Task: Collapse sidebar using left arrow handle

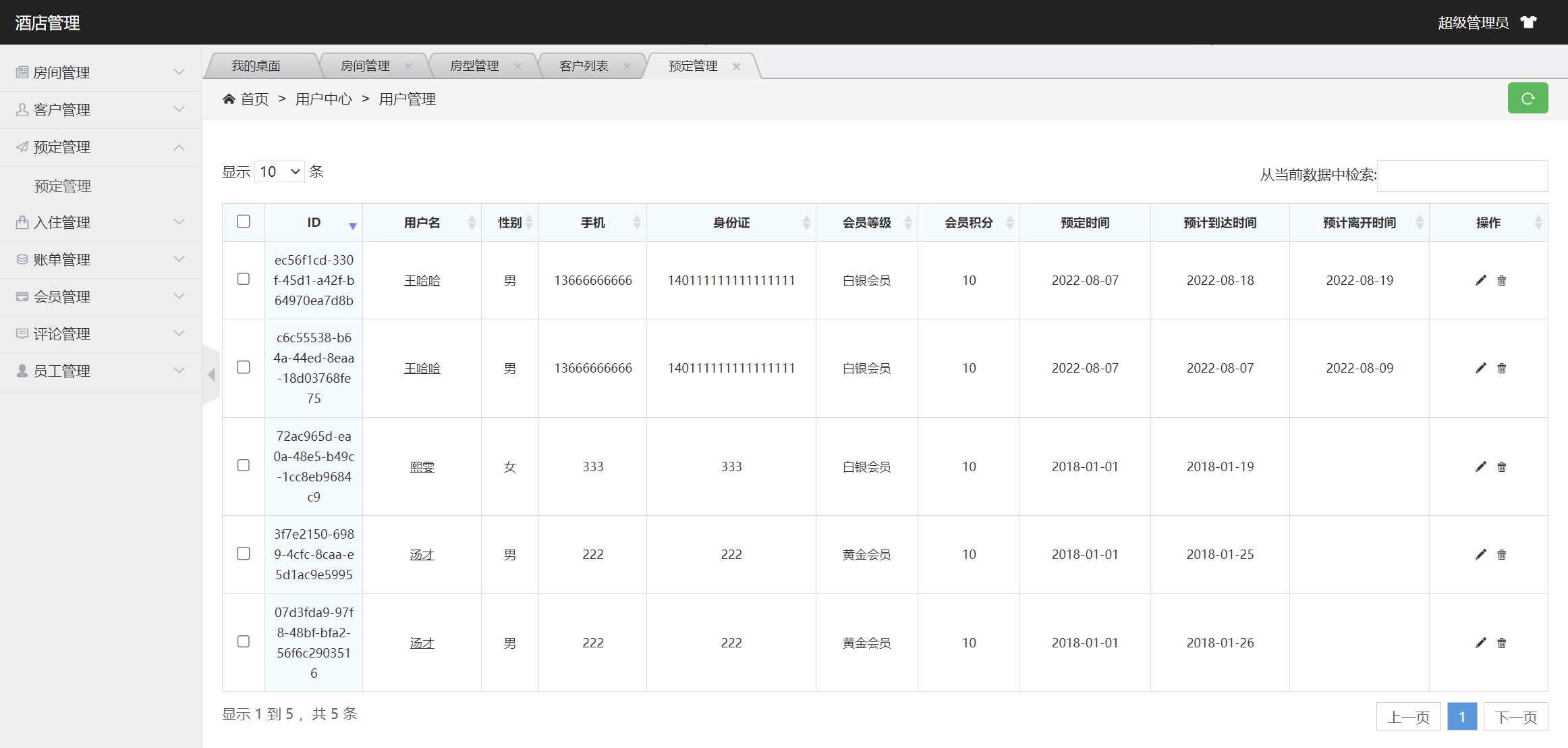Action: coord(211,374)
